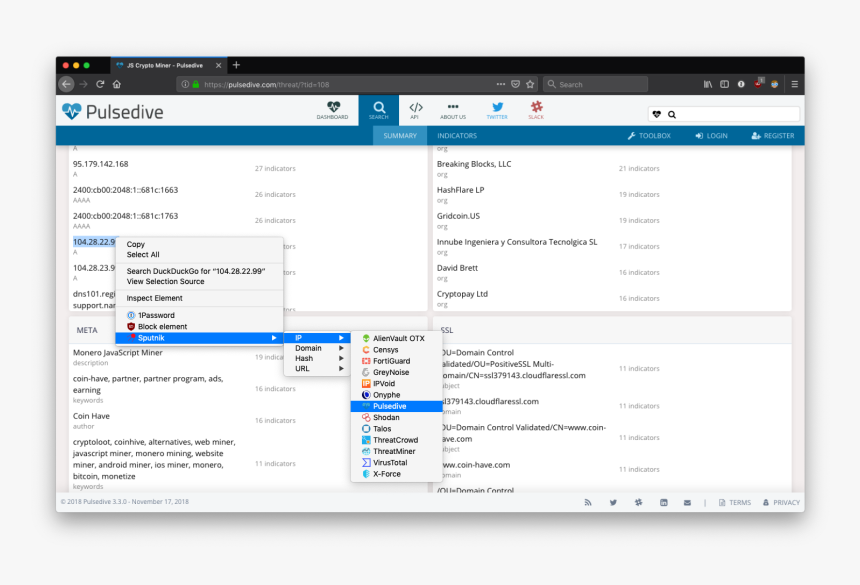Expand the Sputnik submenu entry
The width and height of the screenshot is (860, 585).
click(199, 338)
